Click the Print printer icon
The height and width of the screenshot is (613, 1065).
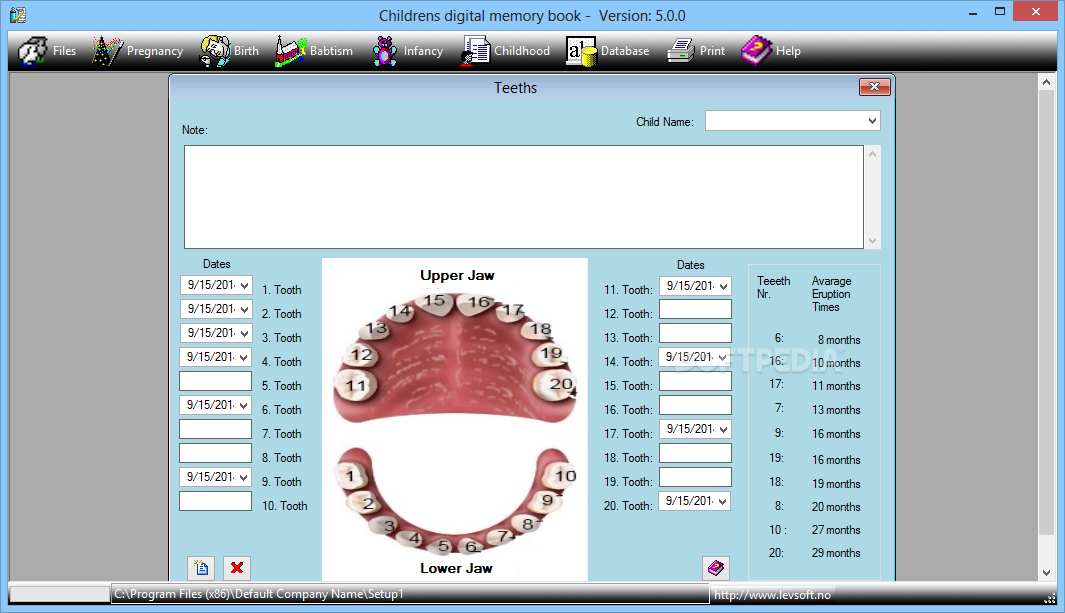[681, 51]
